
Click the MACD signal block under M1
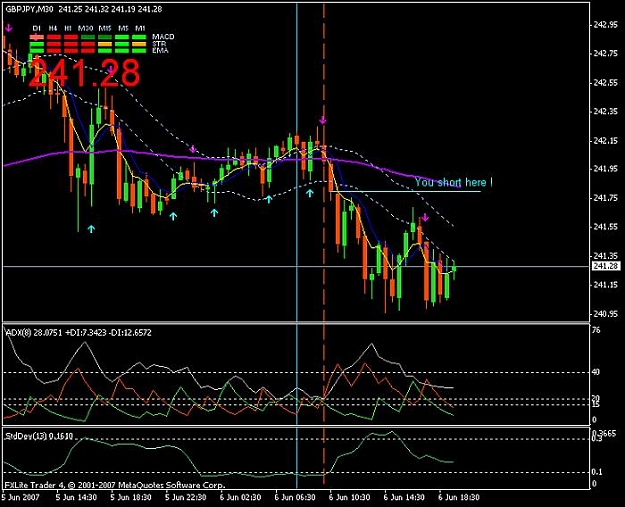coord(139,37)
